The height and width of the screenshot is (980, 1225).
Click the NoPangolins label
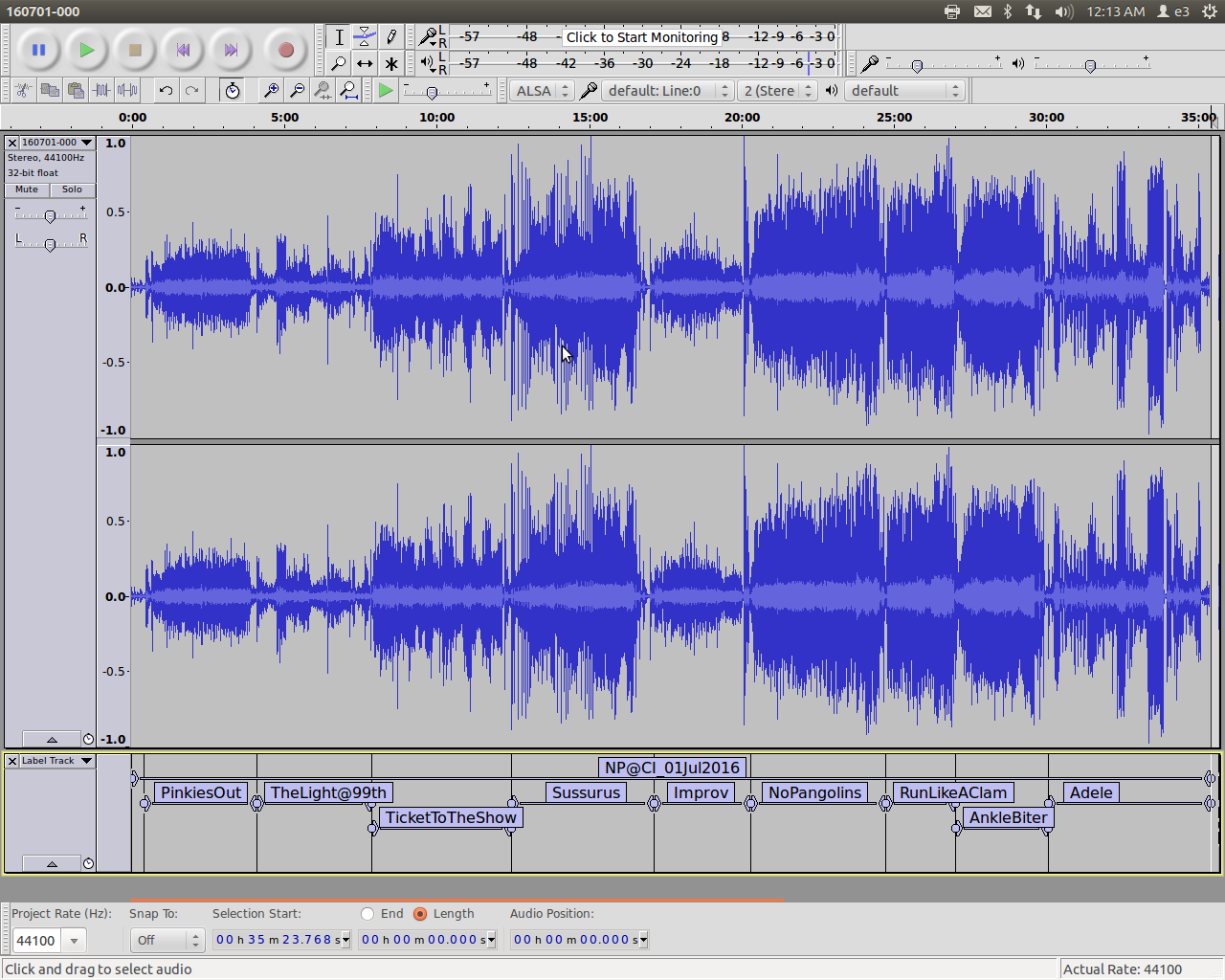tap(814, 792)
